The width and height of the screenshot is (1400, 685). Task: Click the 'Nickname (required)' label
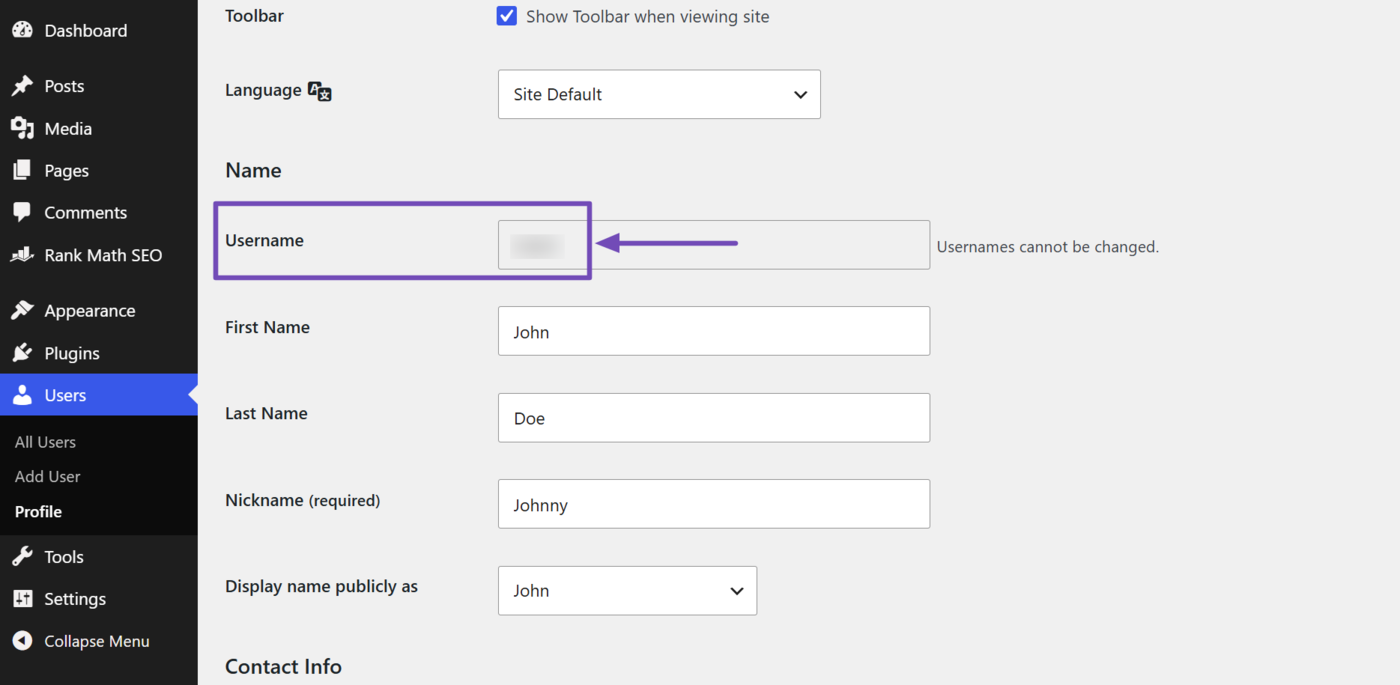coord(302,500)
